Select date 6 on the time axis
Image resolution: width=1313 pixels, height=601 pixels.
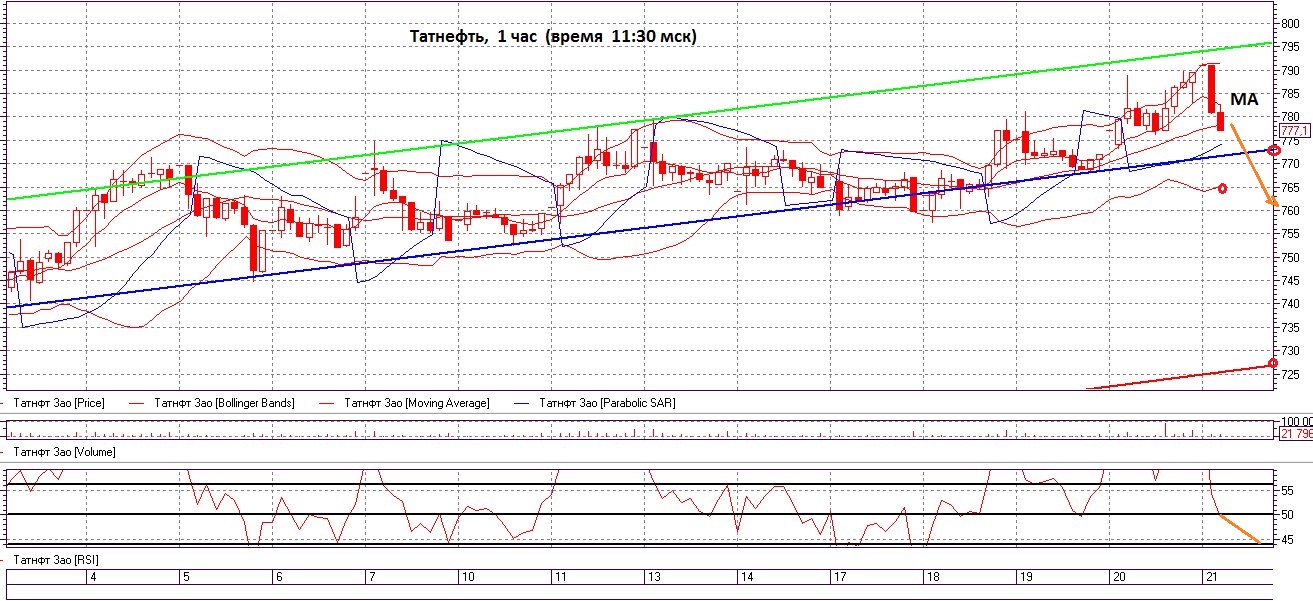(x=279, y=577)
